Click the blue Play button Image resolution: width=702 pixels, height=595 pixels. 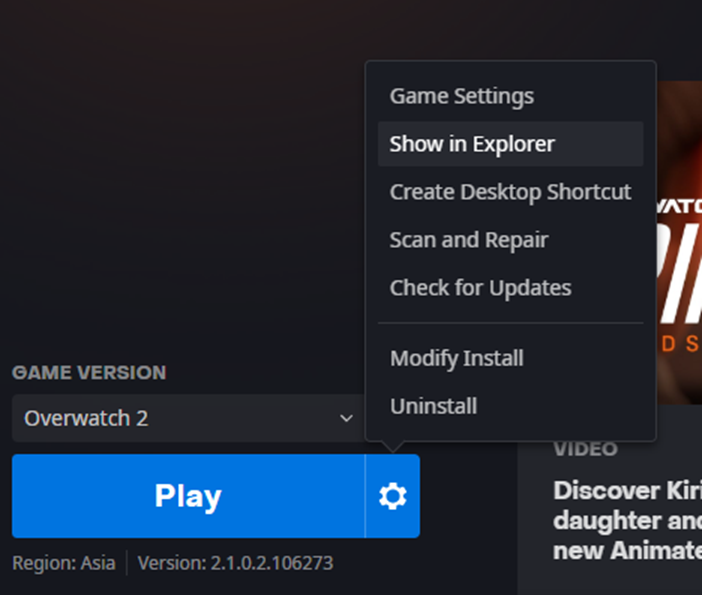[188, 496]
